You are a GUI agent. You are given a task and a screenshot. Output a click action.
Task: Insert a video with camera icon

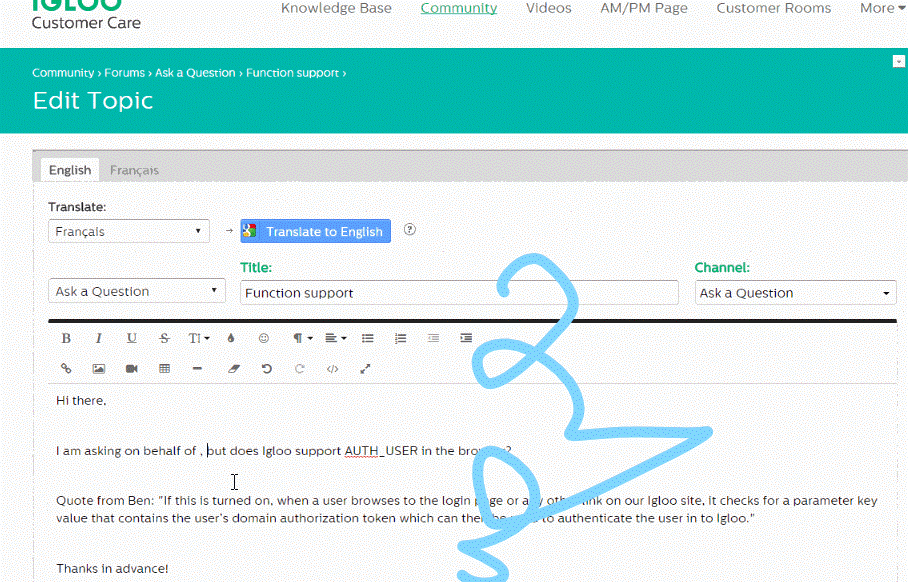[x=132, y=369]
